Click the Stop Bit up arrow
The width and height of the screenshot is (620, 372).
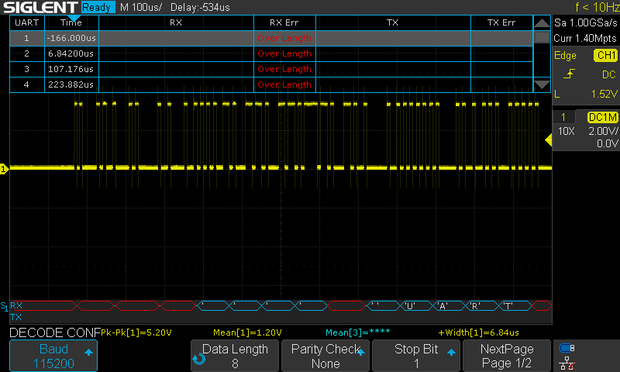point(451,352)
